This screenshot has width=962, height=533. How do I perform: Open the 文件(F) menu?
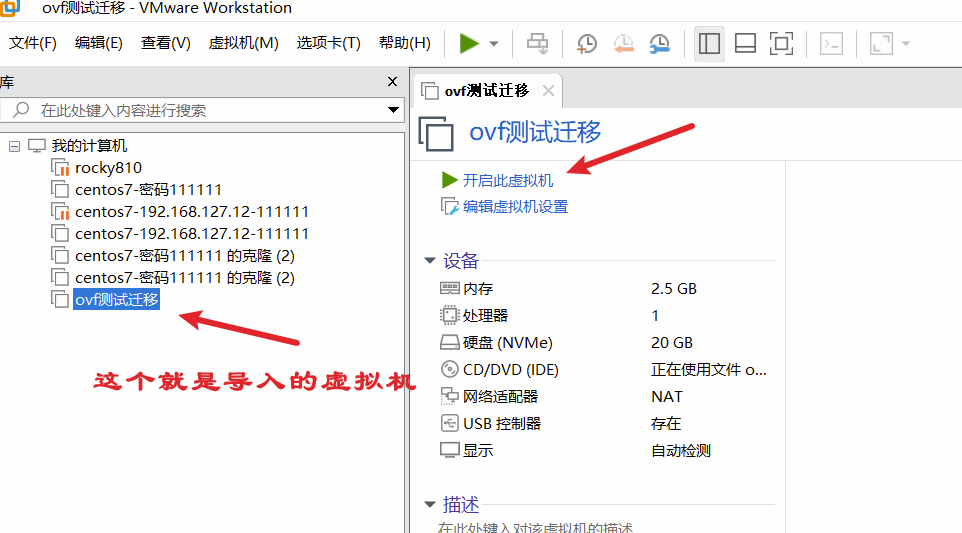point(33,43)
